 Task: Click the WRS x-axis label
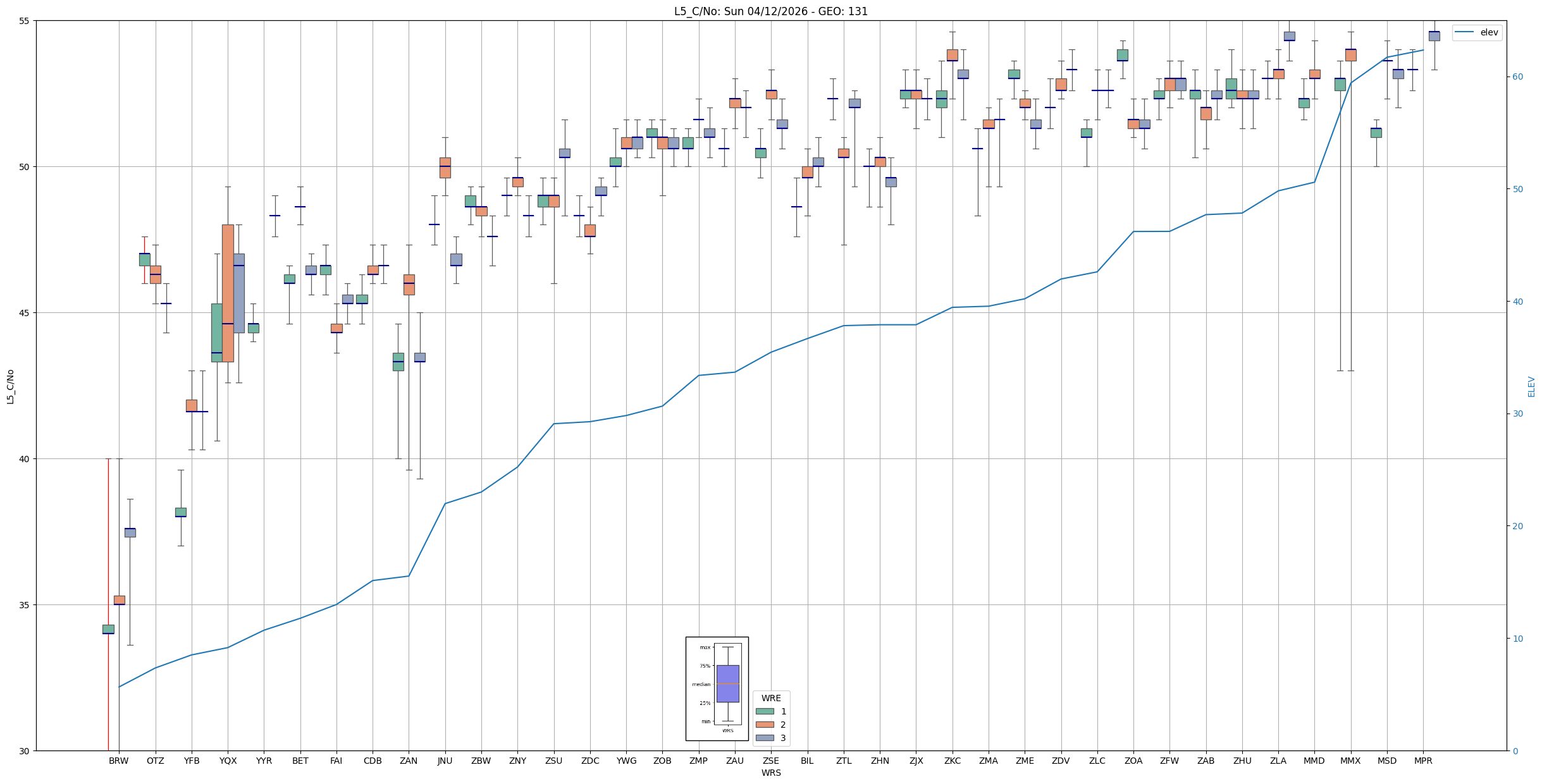(x=770, y=773)
